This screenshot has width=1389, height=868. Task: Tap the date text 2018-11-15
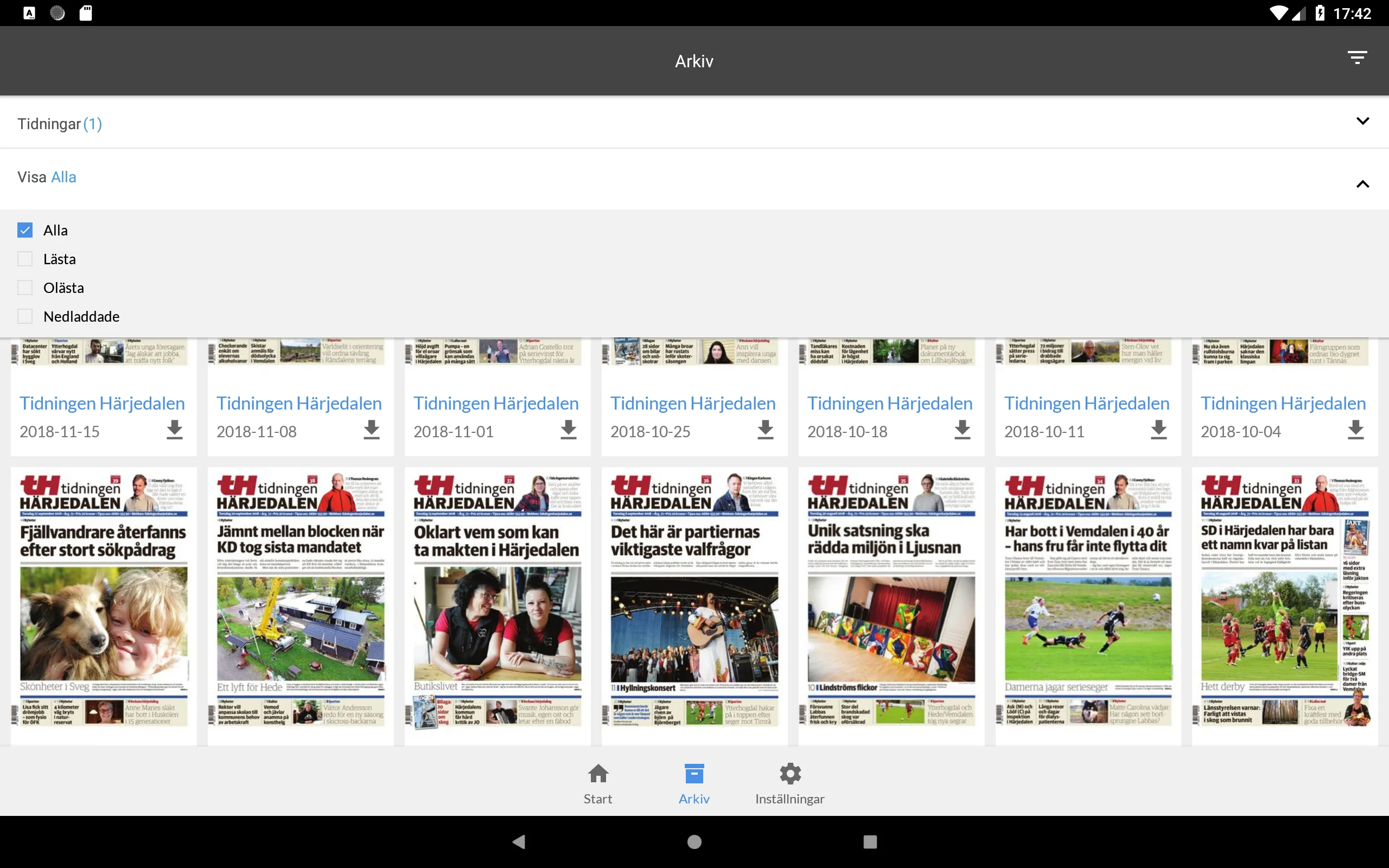pyautogui.click(x=60, y=432)
